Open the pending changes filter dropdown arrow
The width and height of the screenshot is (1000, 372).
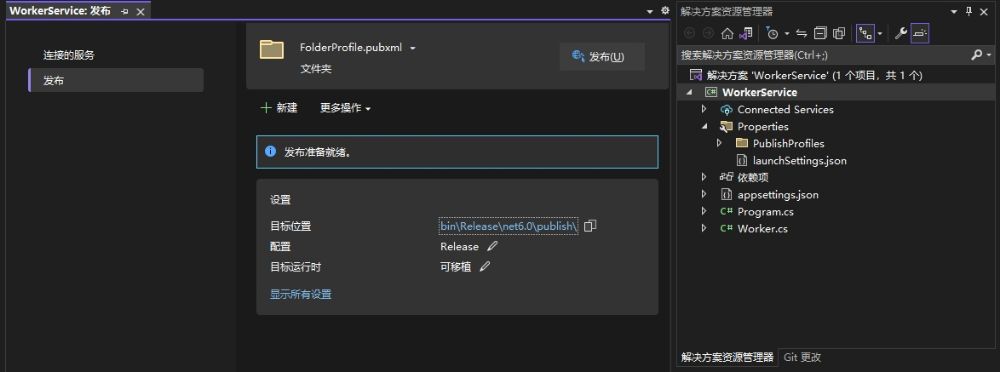click(787, 33)
